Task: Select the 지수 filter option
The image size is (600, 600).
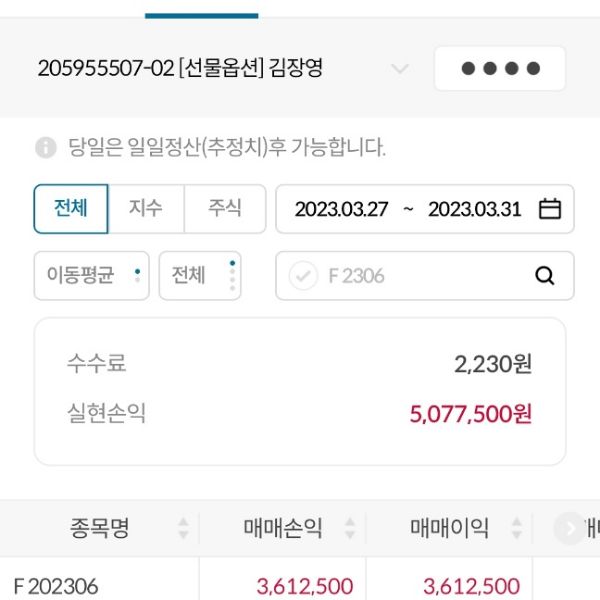Action: click(x=146, y=209)
